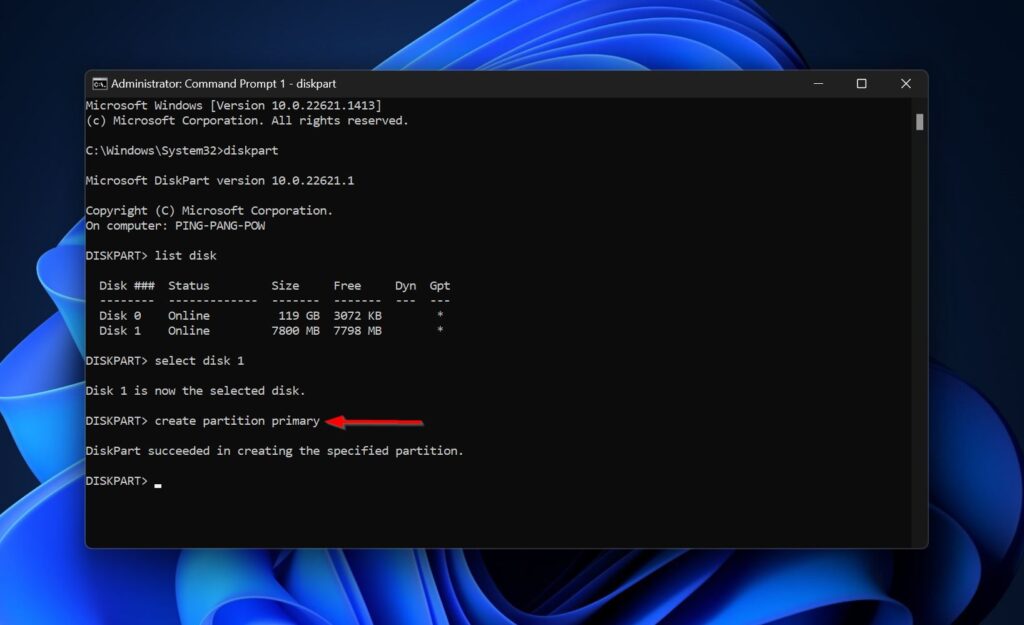The image size is (1024, 625).
Task: Select the Disk 0 row in the table
Action: (x=270, y=316)
